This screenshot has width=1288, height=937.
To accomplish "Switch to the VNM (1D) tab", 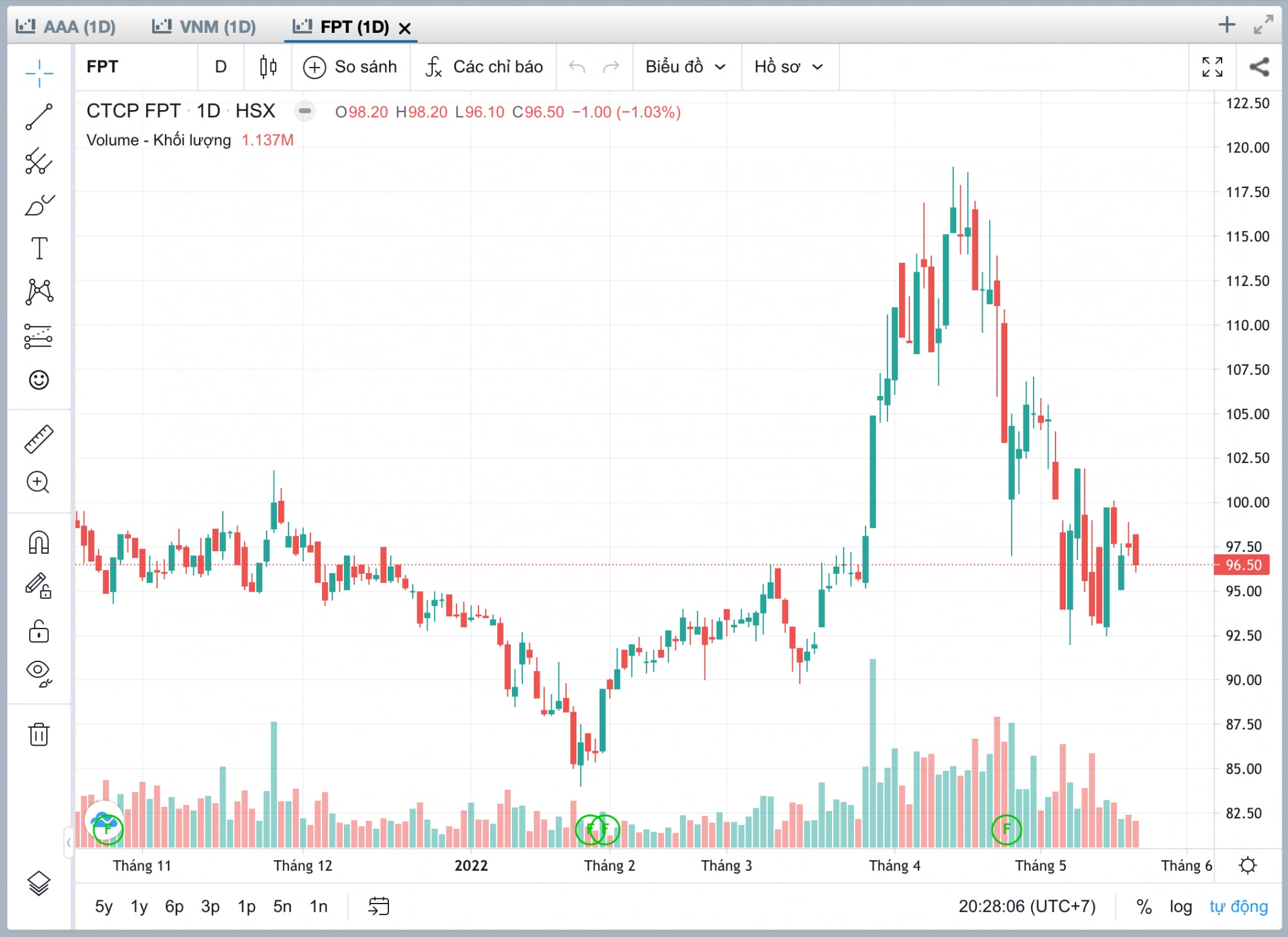I will [204, 26].
